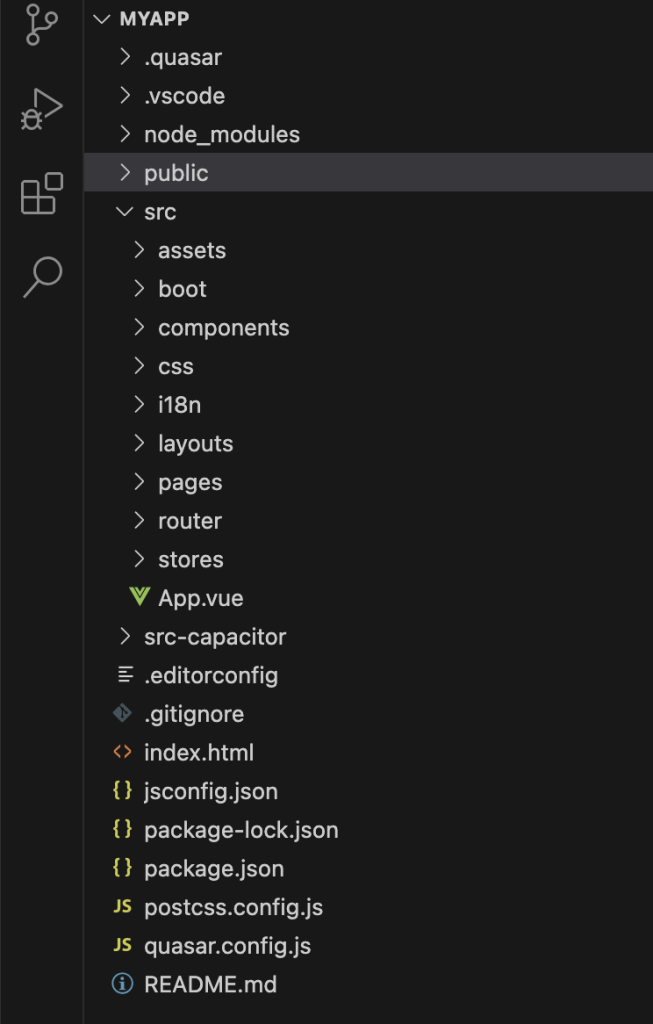Click the git icon beside .gitignore
This screenshot has width=653, height=1024.
point(123,714)
